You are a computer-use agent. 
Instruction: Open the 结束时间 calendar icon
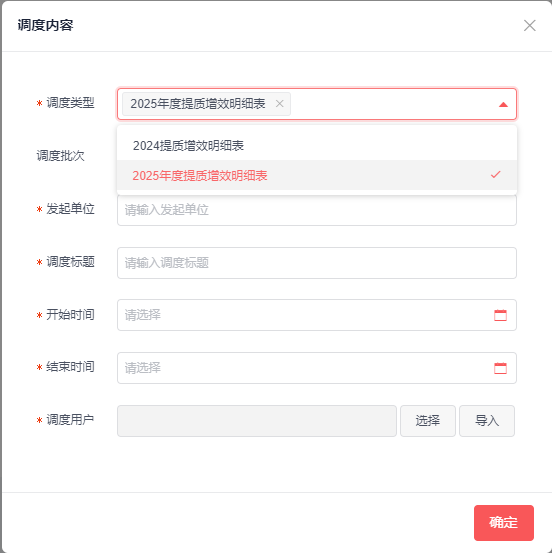pyautogui.click(x=500, y=368)
